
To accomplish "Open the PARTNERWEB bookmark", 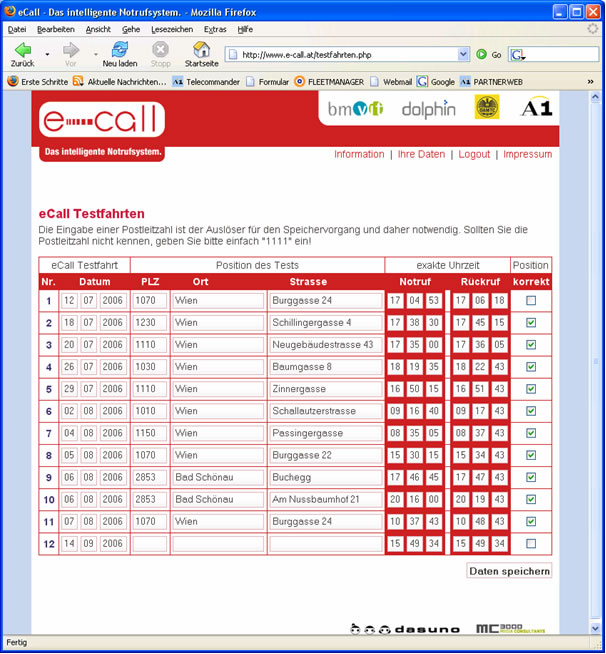I will click(491, 82).
